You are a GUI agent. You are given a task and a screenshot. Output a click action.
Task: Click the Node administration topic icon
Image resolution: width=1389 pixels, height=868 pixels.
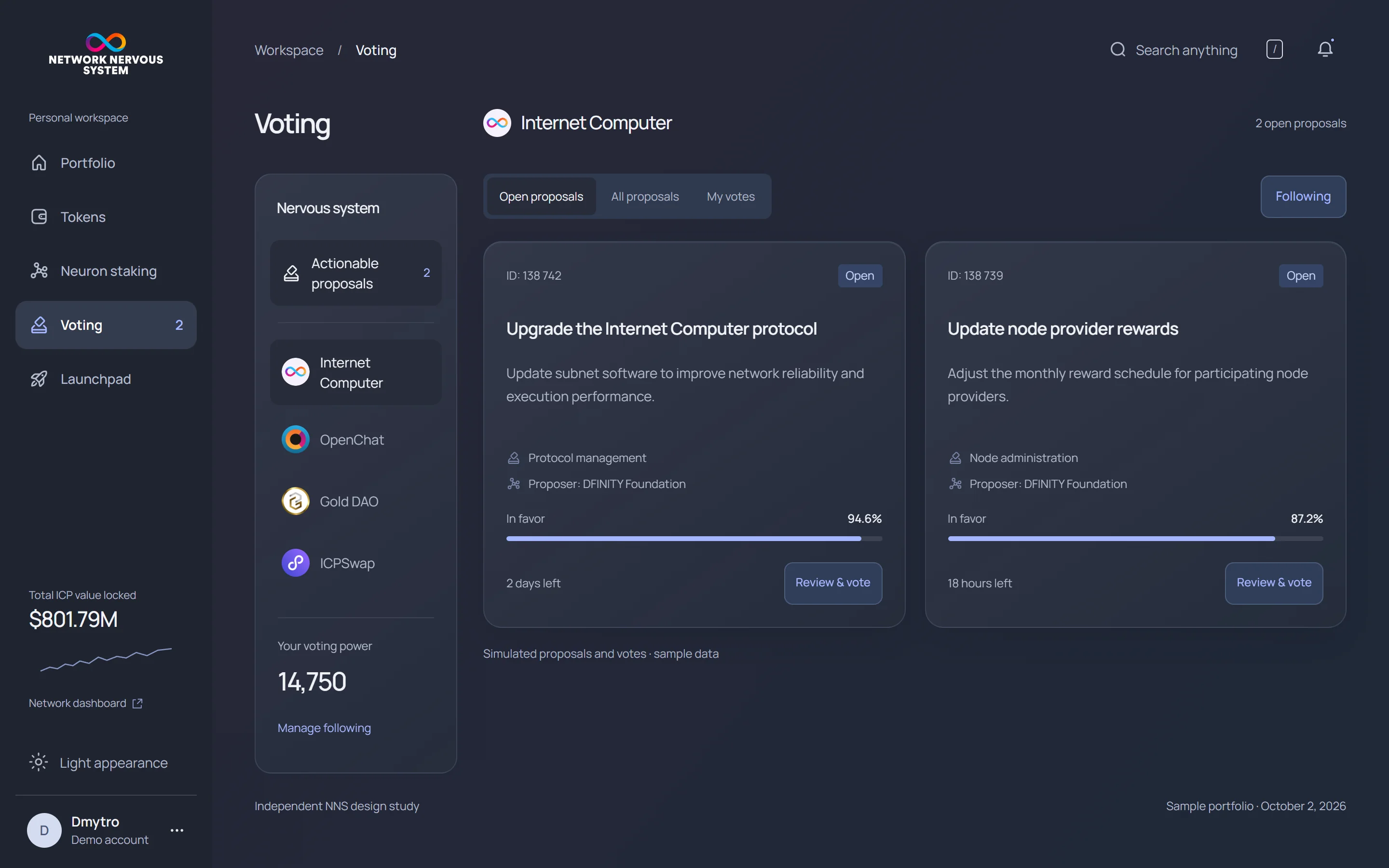(955, 458)
